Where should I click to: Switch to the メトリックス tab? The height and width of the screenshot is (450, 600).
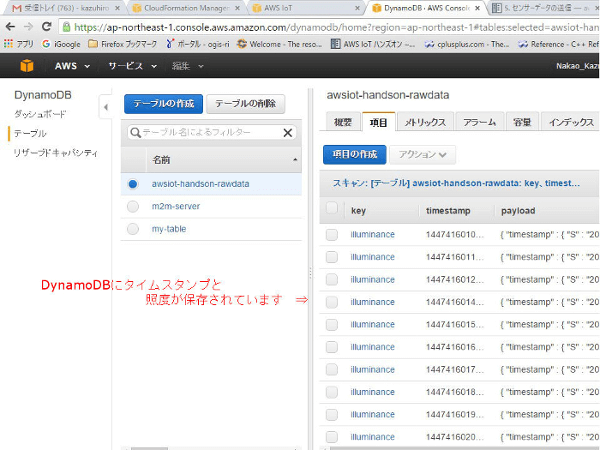click(x=426, y=122)
